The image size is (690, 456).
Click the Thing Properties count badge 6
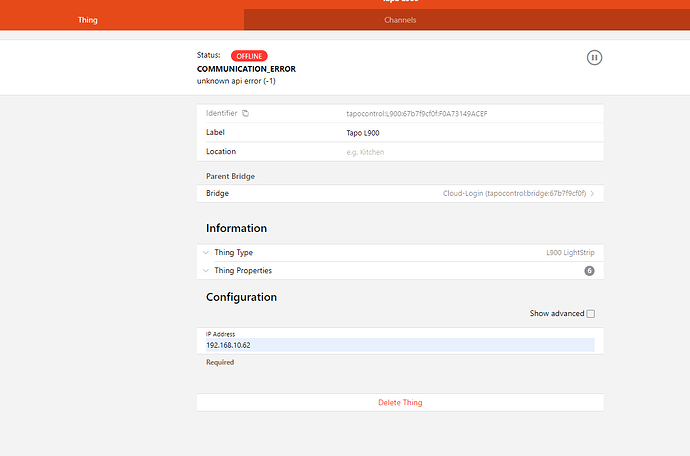pos(589,271)
